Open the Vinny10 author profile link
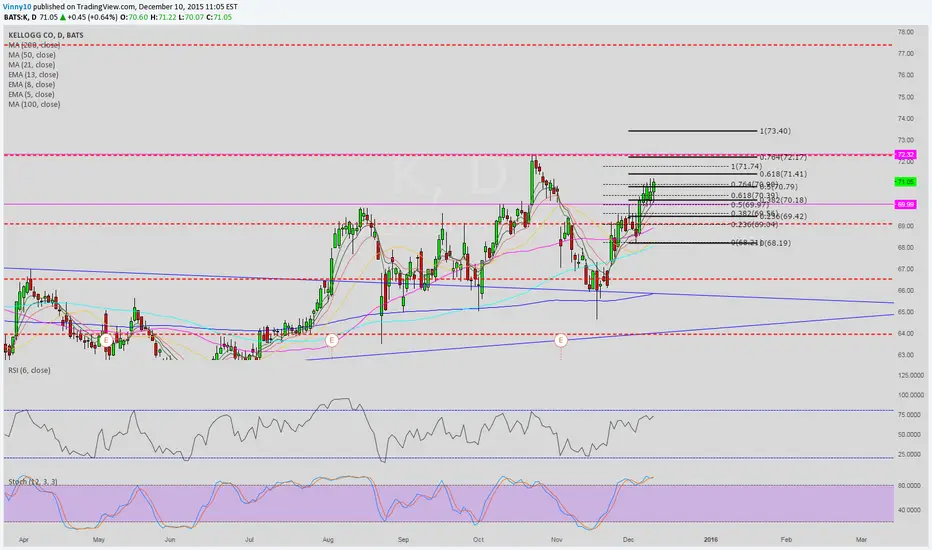This screenshot has height=550, width=932. tap(17, 7)
